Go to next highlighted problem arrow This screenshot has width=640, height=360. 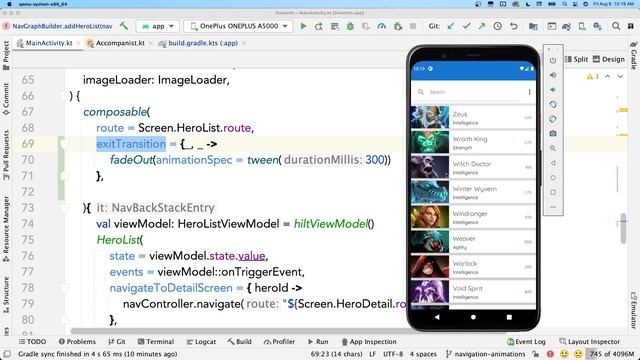tap(620, 76)
